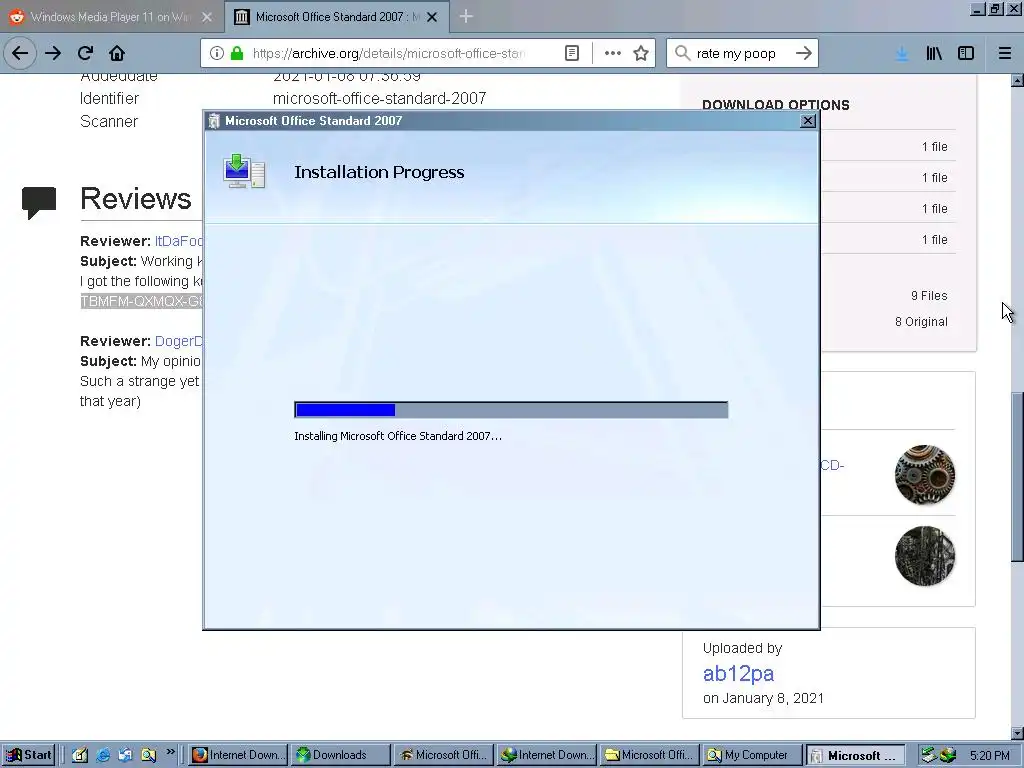Open the hamburger application menu
The height and width of the screenshot is (768, 1024).
click(1004, 54)
